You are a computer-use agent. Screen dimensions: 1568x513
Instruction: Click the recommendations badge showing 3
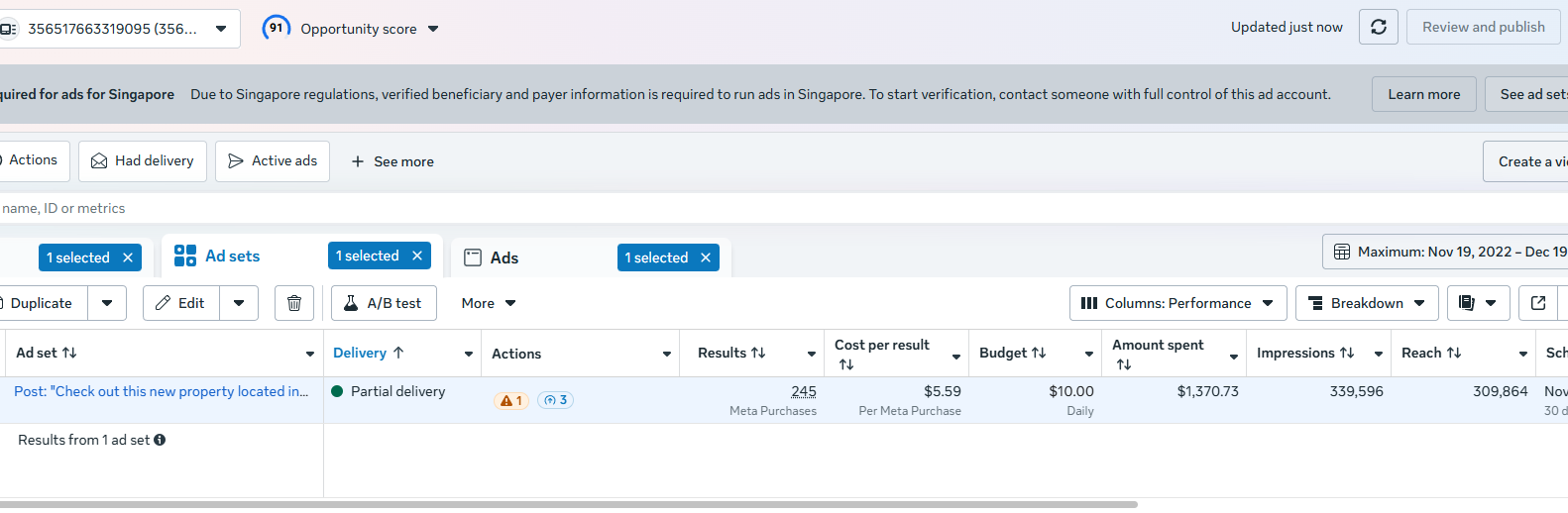pyautogui.click(x=555, y=400)
